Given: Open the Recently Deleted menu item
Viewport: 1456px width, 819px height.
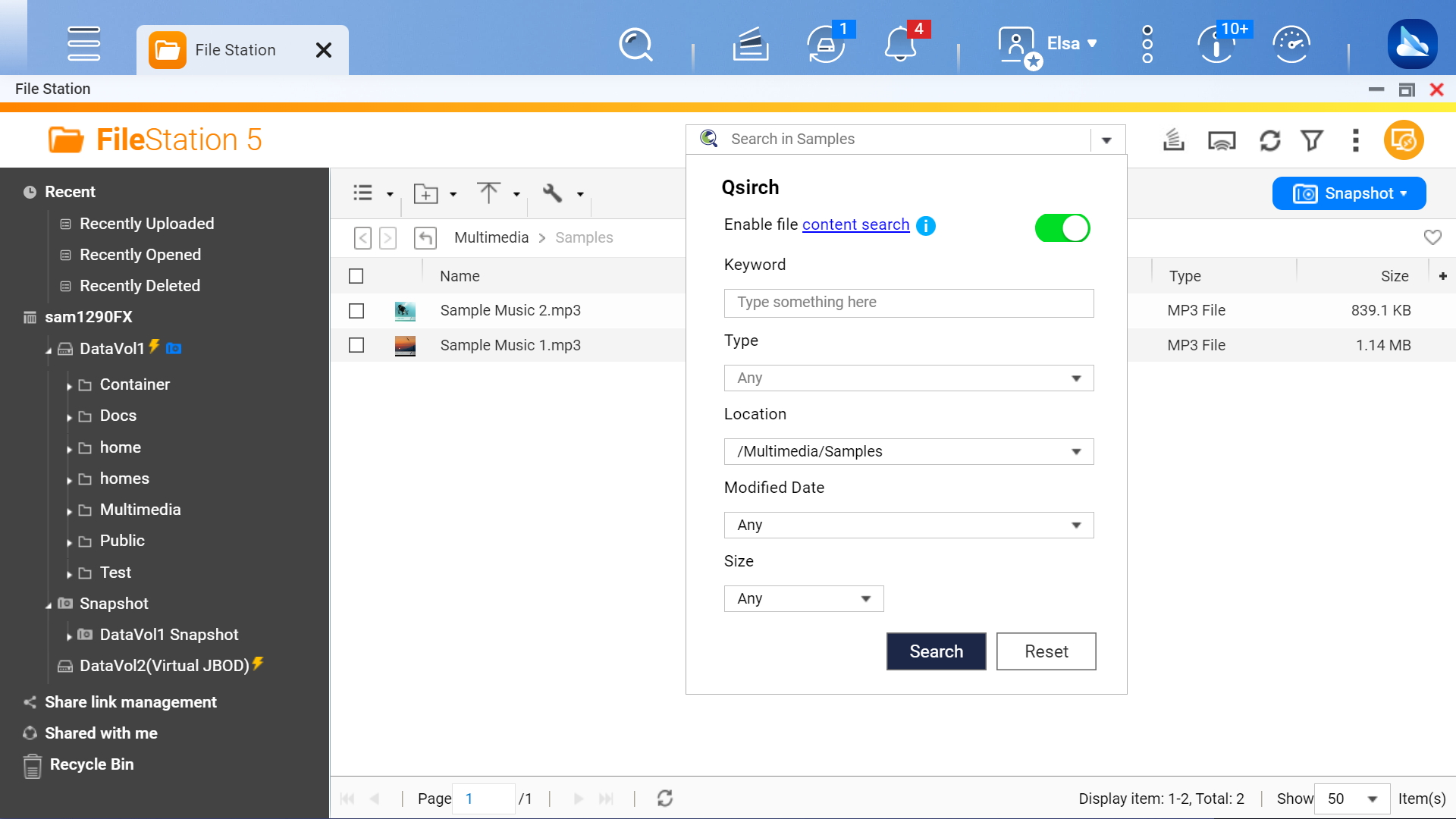Looking at the screenshot, I should [x=140, y=286].
